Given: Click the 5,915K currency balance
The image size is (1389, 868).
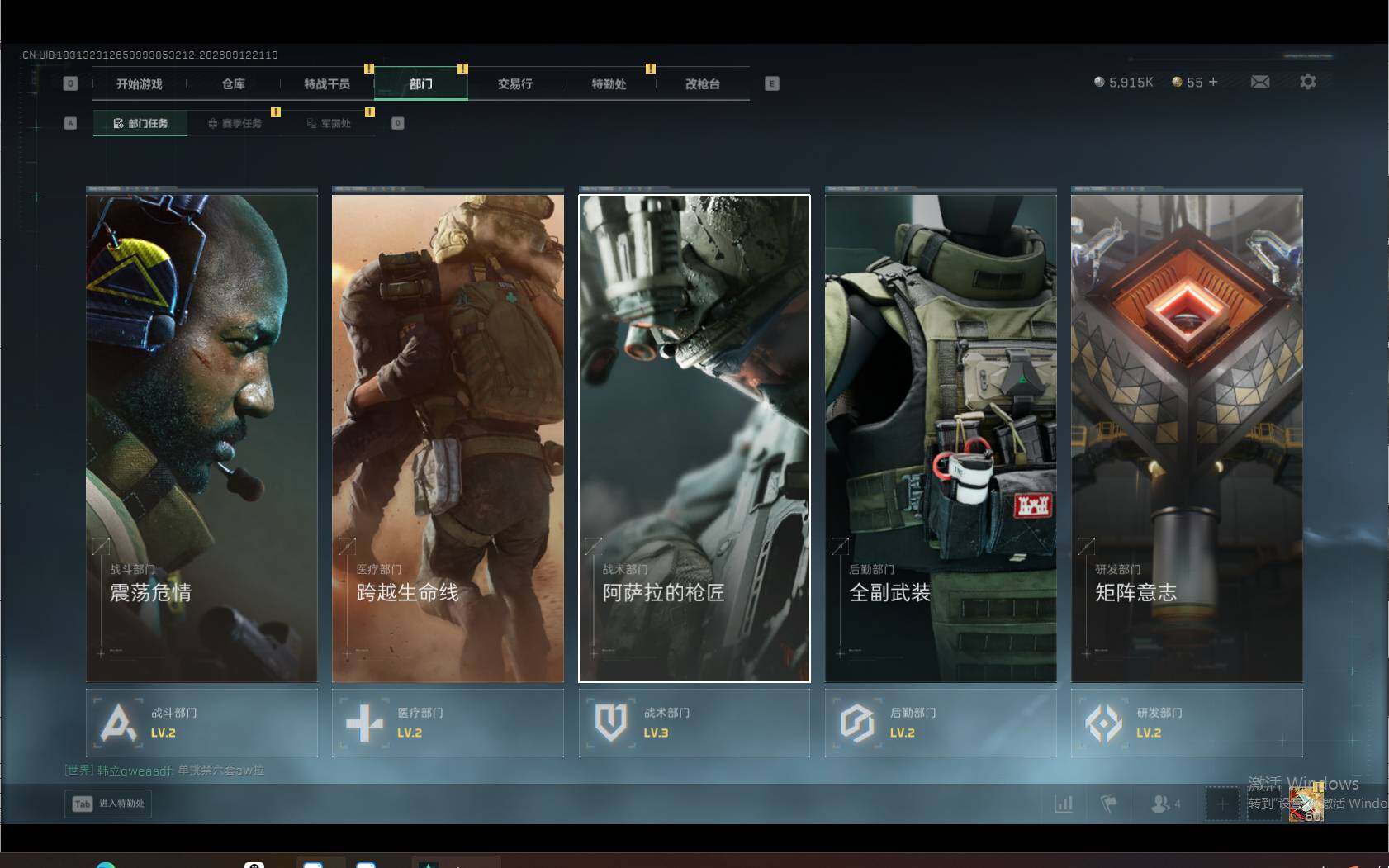Looking at the screenshot, I should tap(1131, 82).
